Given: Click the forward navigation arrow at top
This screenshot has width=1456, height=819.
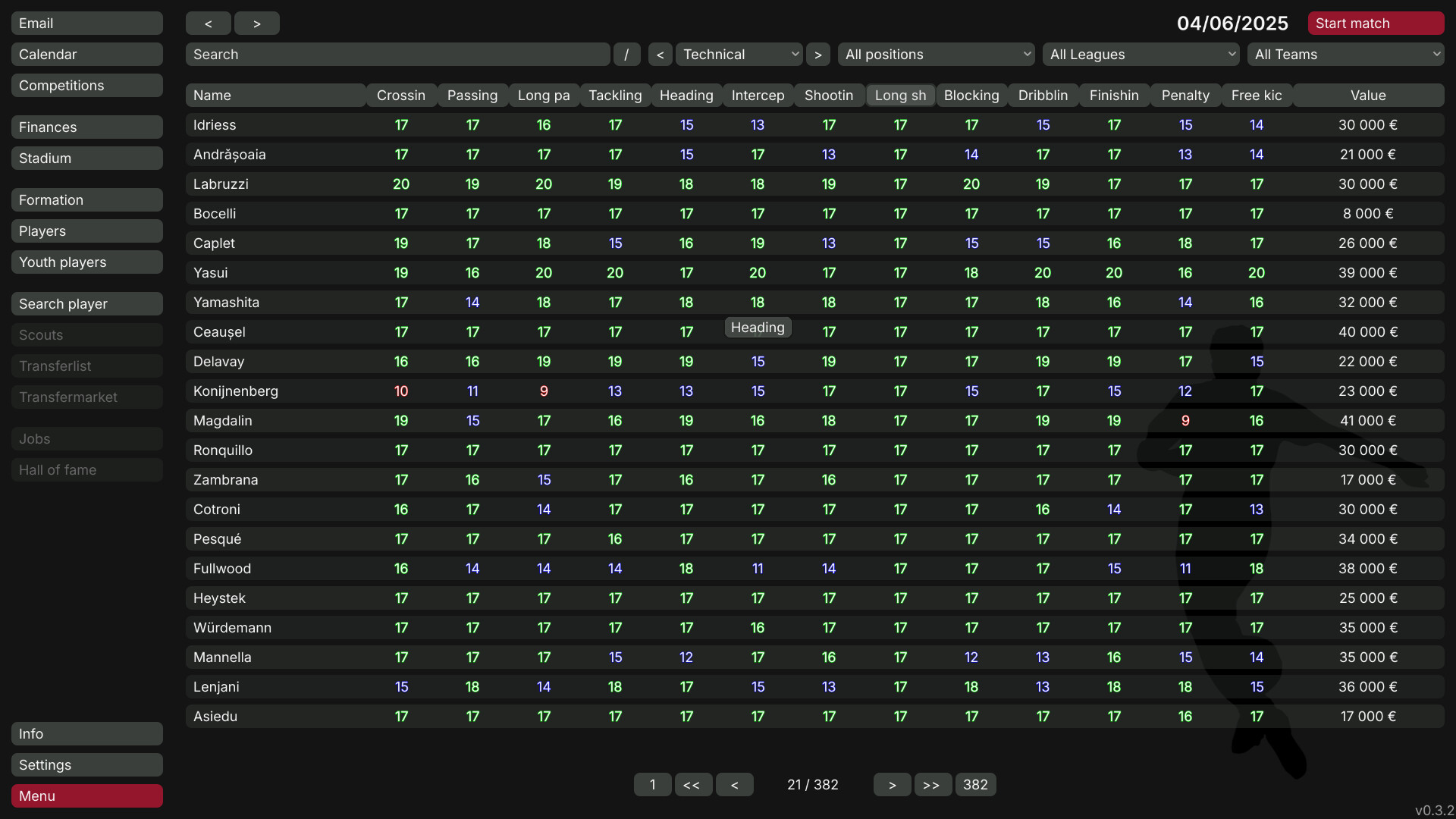Looking at the screenshot, I should point(256,24).
